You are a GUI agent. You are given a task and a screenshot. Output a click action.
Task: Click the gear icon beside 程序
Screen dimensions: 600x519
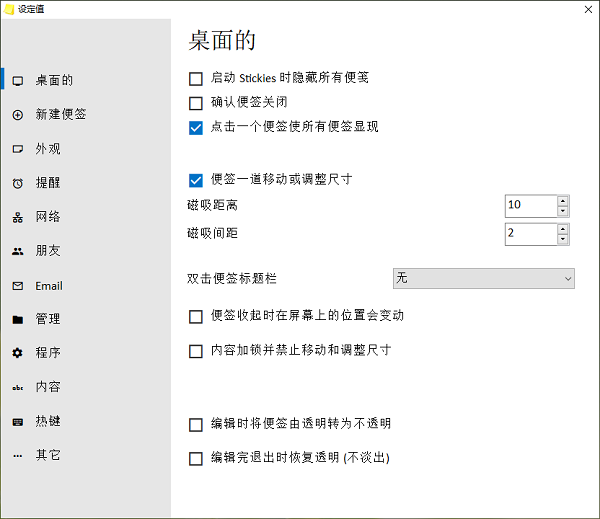click(17, 353)
